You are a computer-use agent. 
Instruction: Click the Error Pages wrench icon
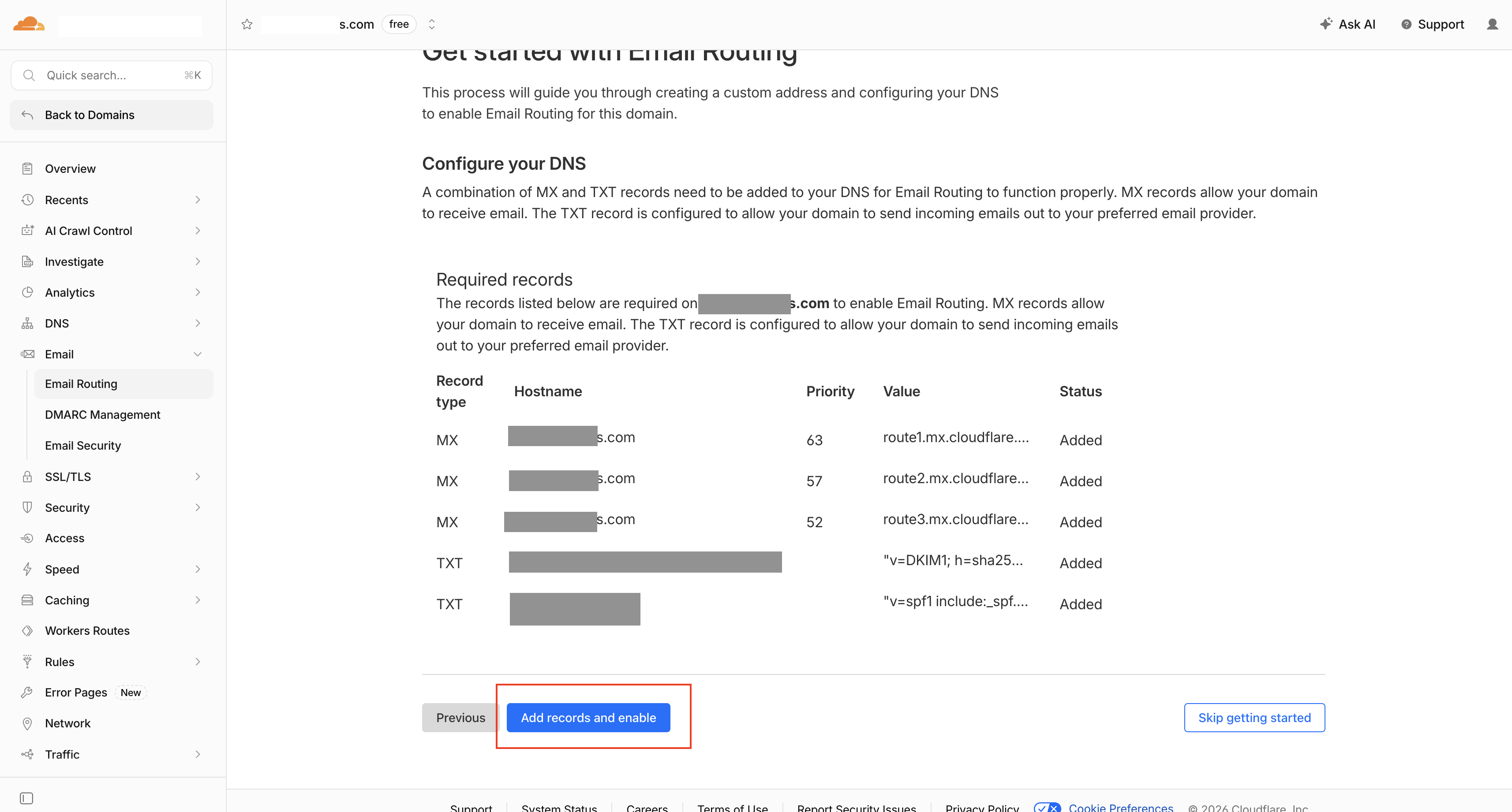click(27, 692)
